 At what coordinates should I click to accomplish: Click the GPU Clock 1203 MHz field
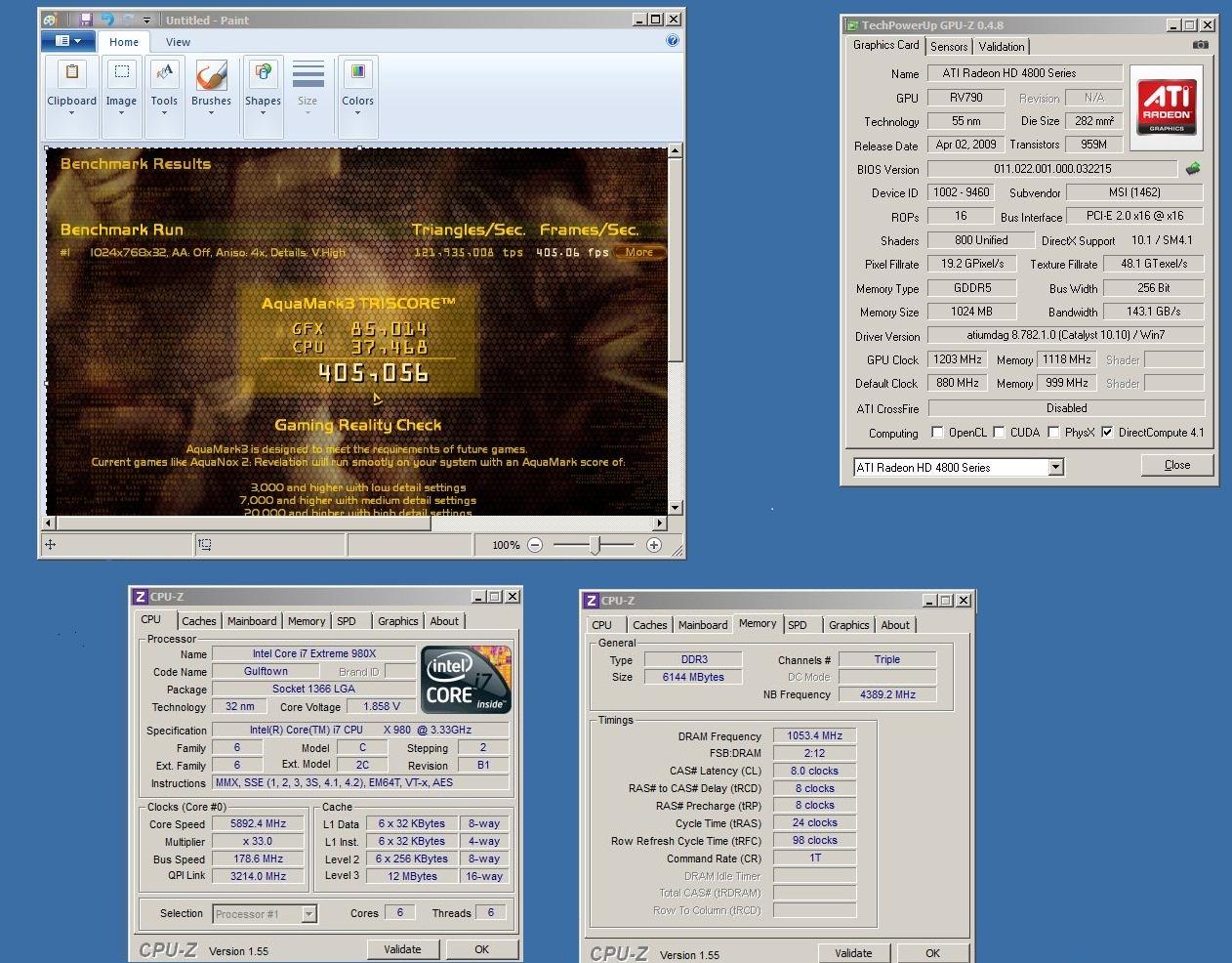point(958,359)
